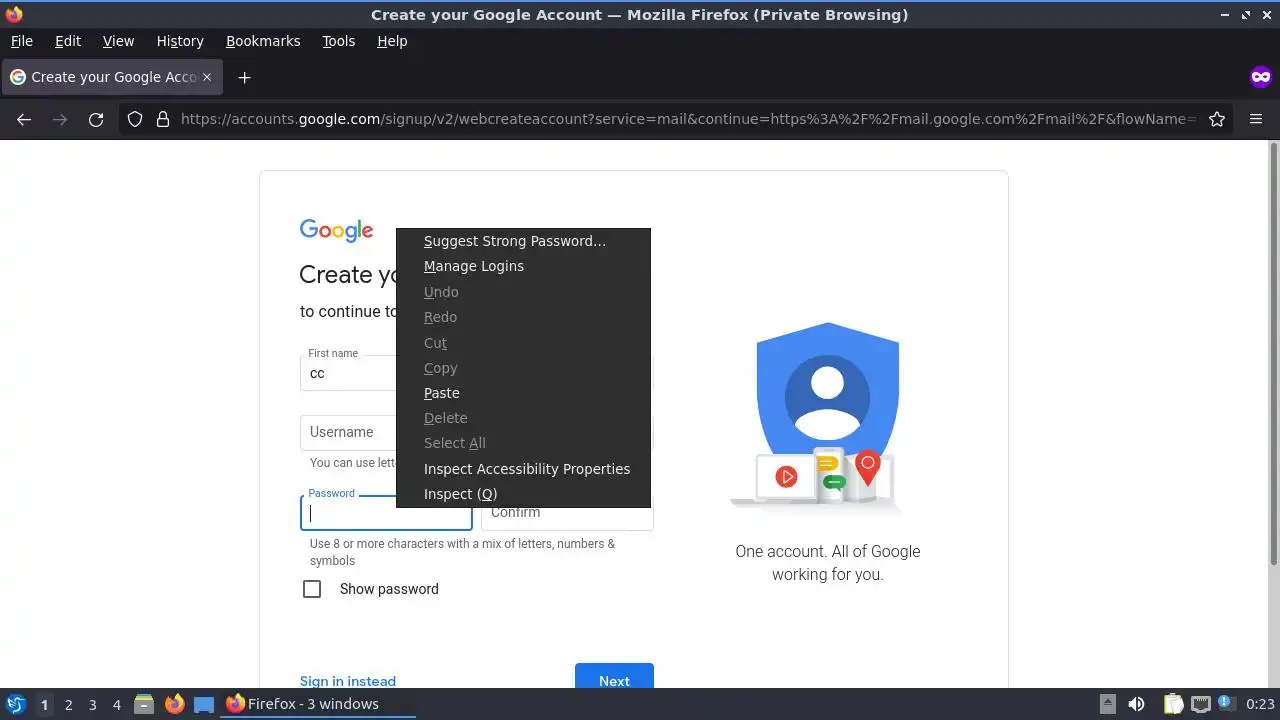Open the Firefox hamburger application menu
The image size is (1280, 720).
tap(1256, 119)
